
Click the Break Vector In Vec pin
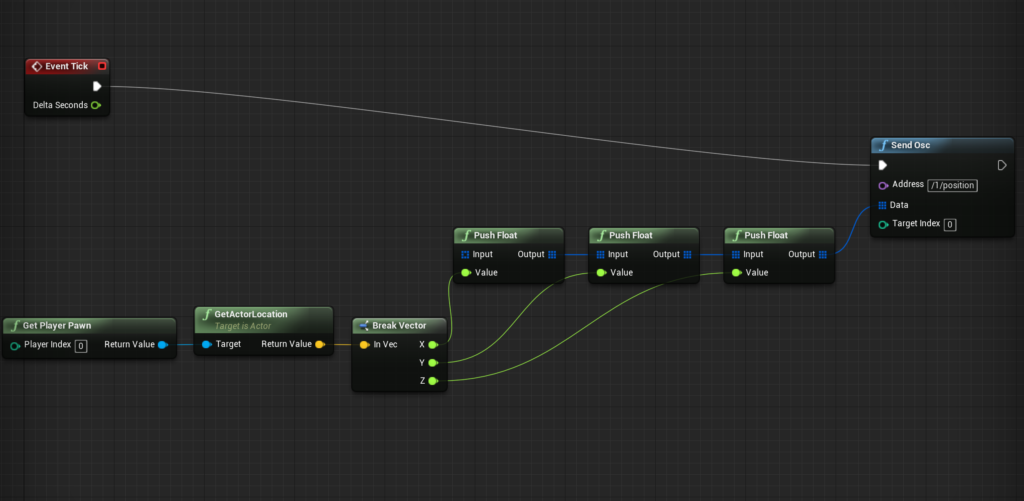(x=365, y=345)
